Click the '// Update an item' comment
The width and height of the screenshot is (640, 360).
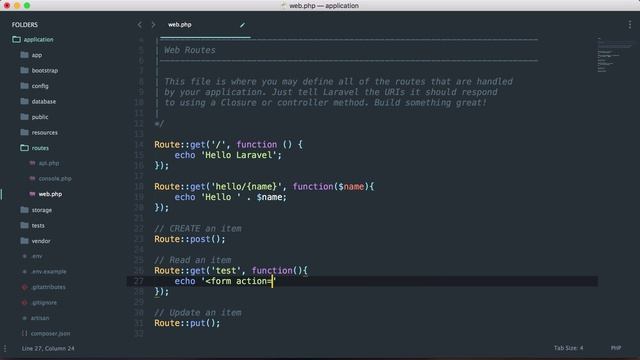click(x=198, y=313)
